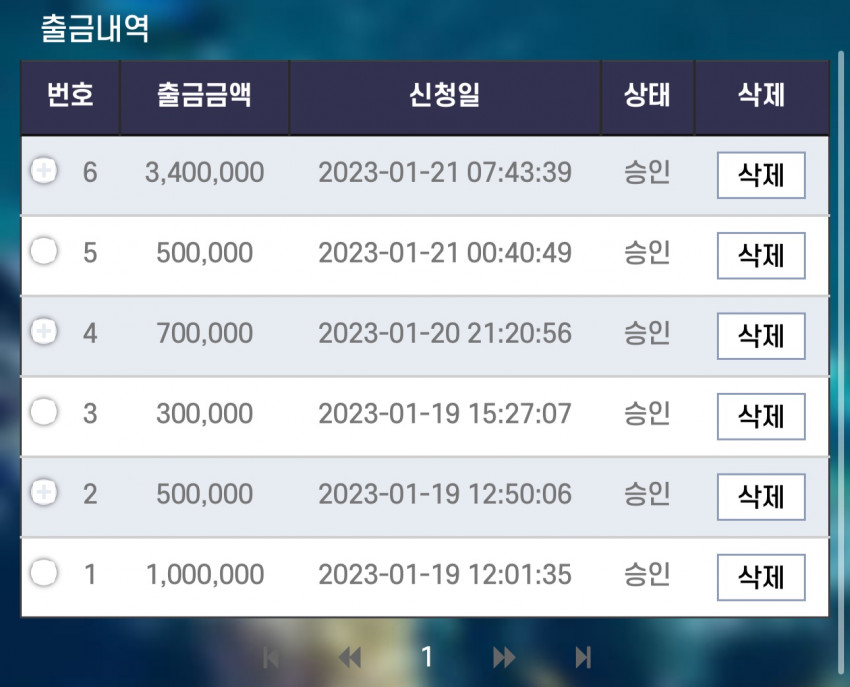
Task: Expand row 4 details via plus icon
Action: [x=44, y=331]
